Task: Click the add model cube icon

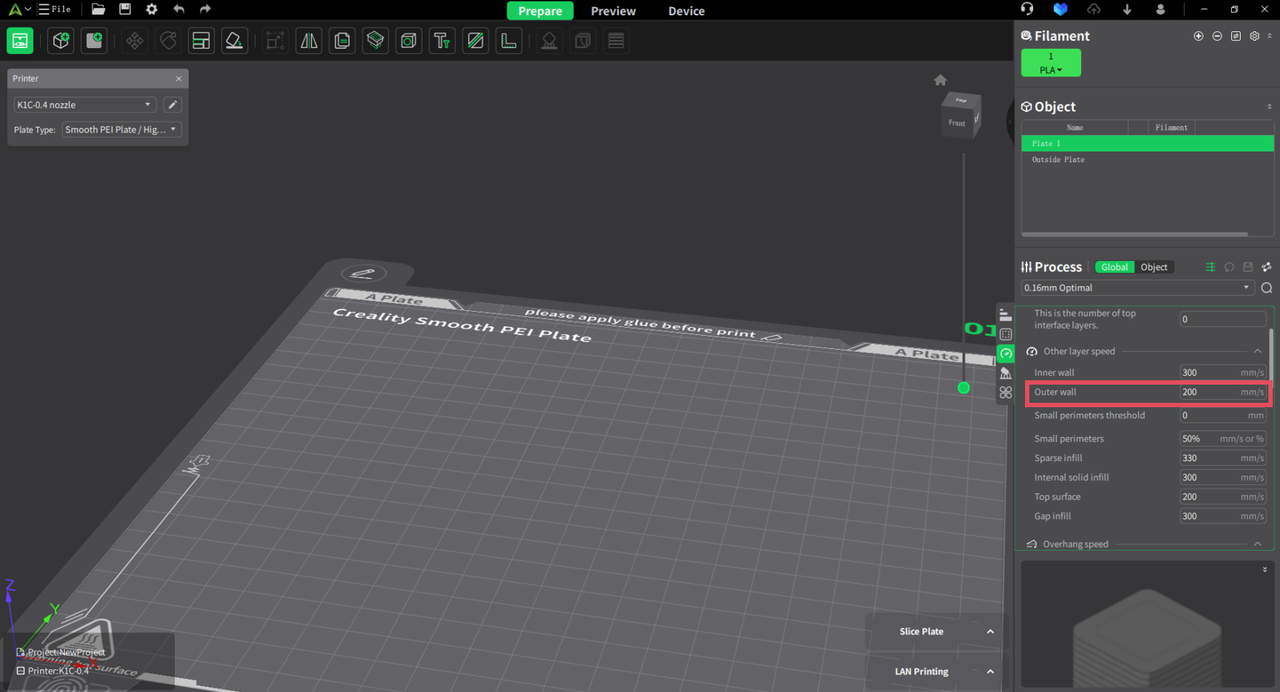Action: coord(61,41)
